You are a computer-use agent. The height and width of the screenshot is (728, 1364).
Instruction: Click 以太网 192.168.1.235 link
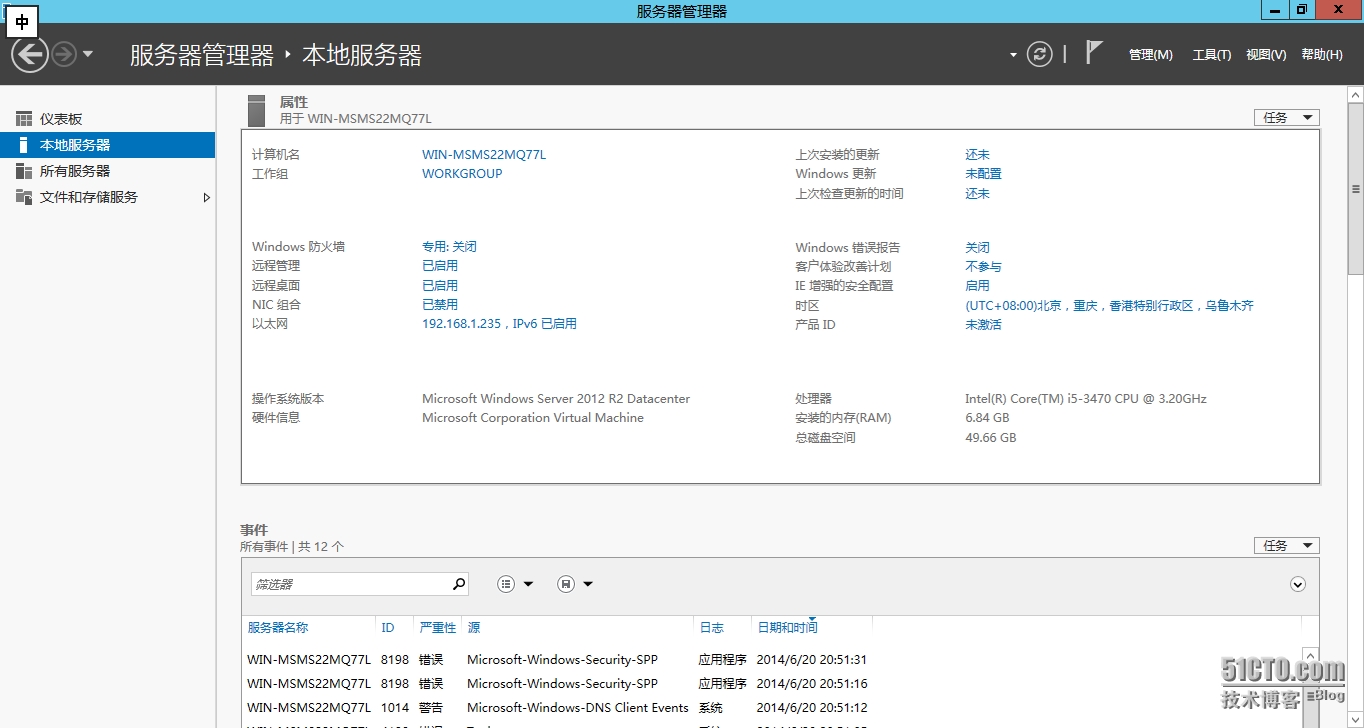[x=499, y=324]
